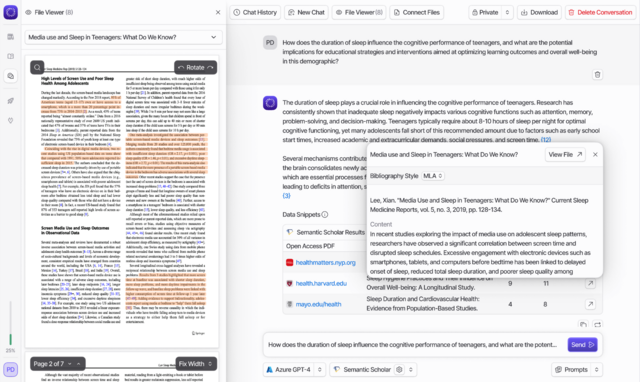Click the Data Snippets info icon
Image resolution: width=640 pixels, height=382 pixels.
pos(325,214)
